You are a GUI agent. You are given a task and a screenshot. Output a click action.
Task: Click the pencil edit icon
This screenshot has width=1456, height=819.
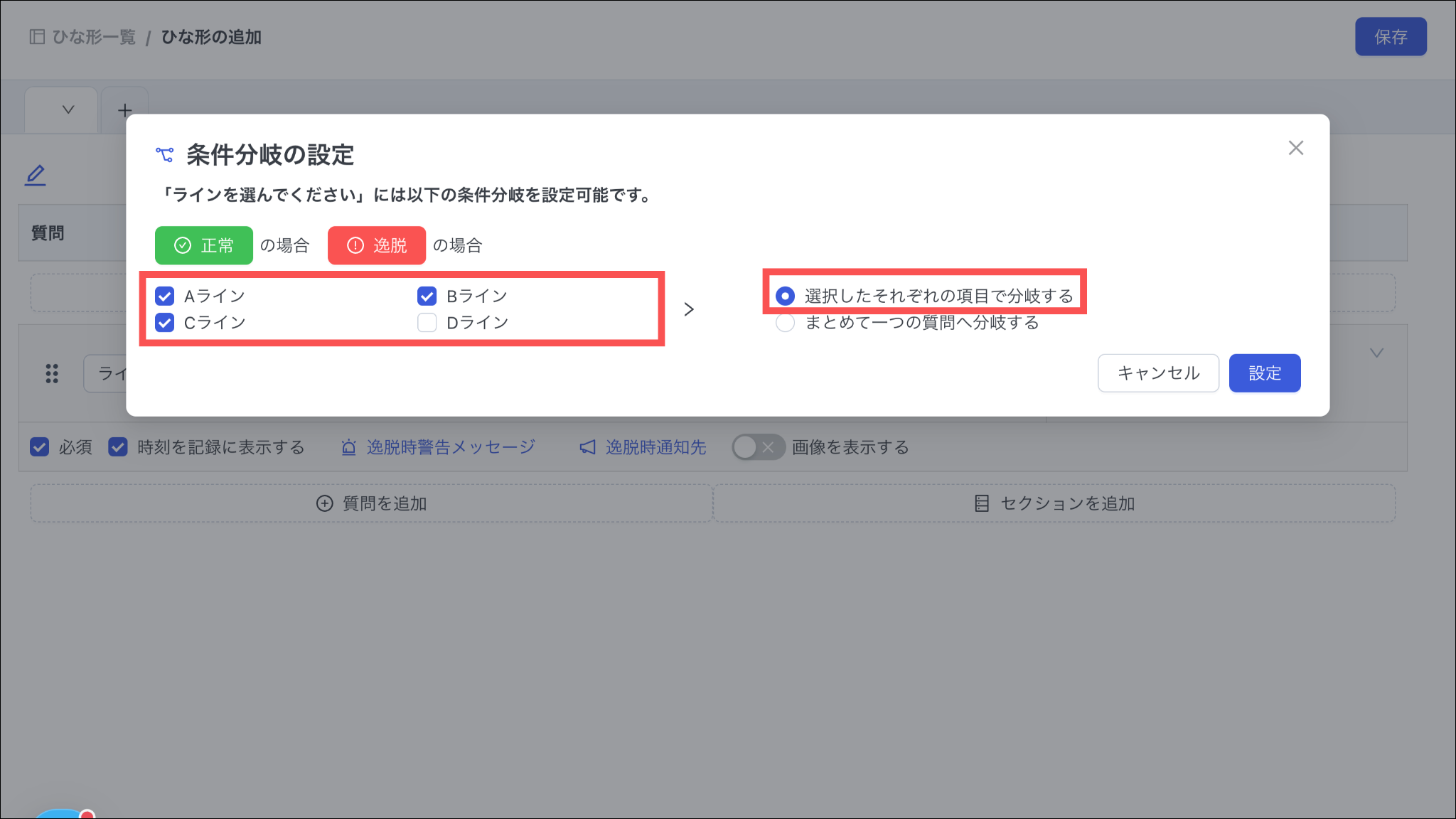[35, 175]
